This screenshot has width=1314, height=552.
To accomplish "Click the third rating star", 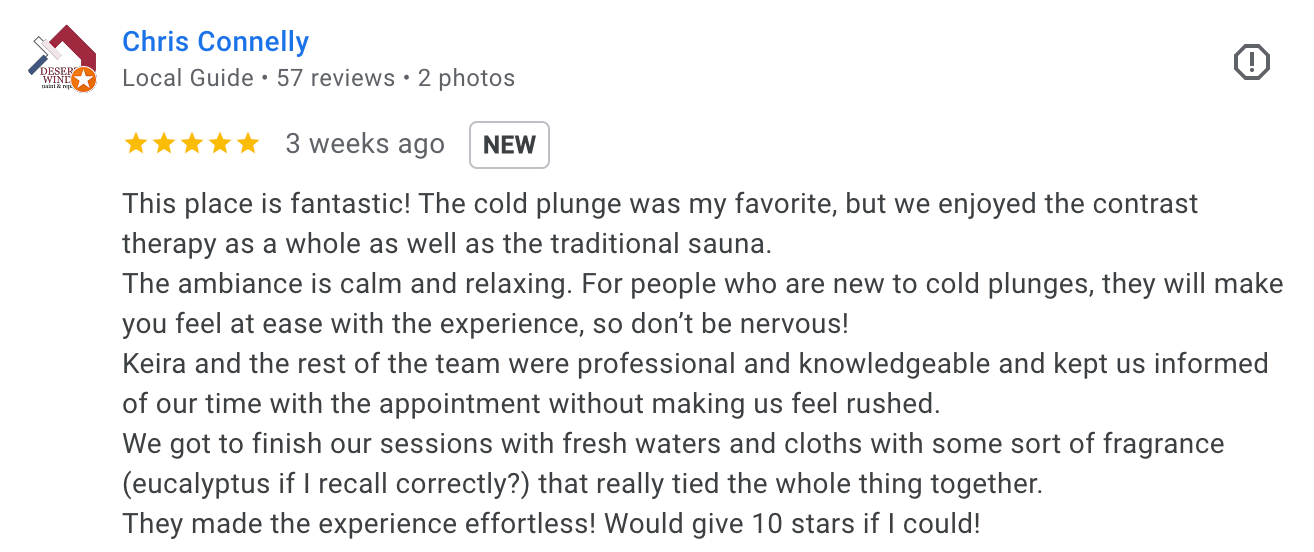I will click(191, 144).
